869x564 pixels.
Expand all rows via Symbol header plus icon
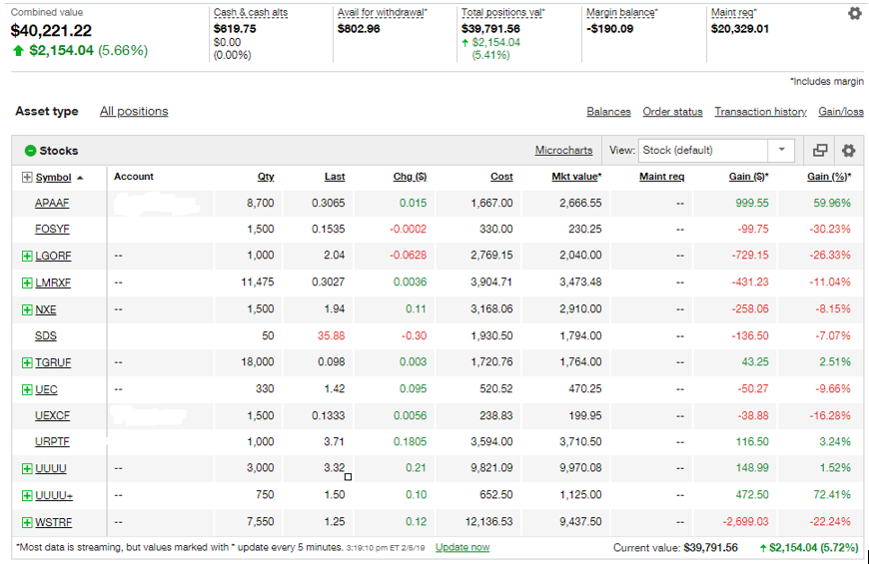pyautogui.click(x=27, y=177)
